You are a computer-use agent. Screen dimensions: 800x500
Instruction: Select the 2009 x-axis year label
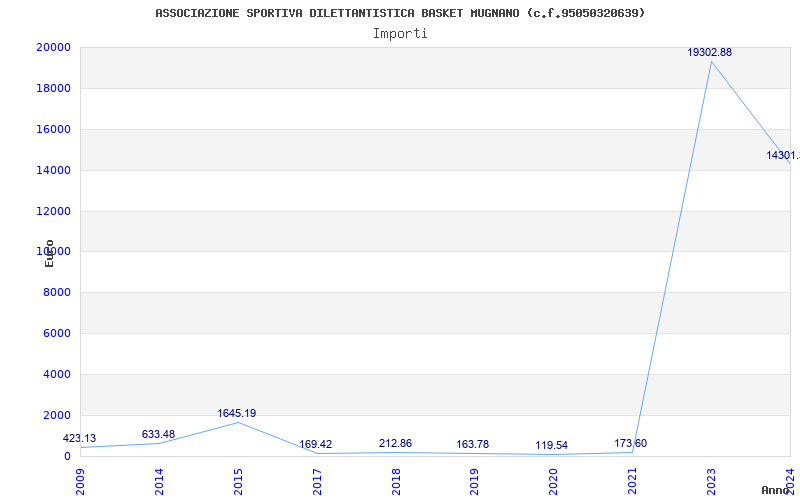coord(80,482)
